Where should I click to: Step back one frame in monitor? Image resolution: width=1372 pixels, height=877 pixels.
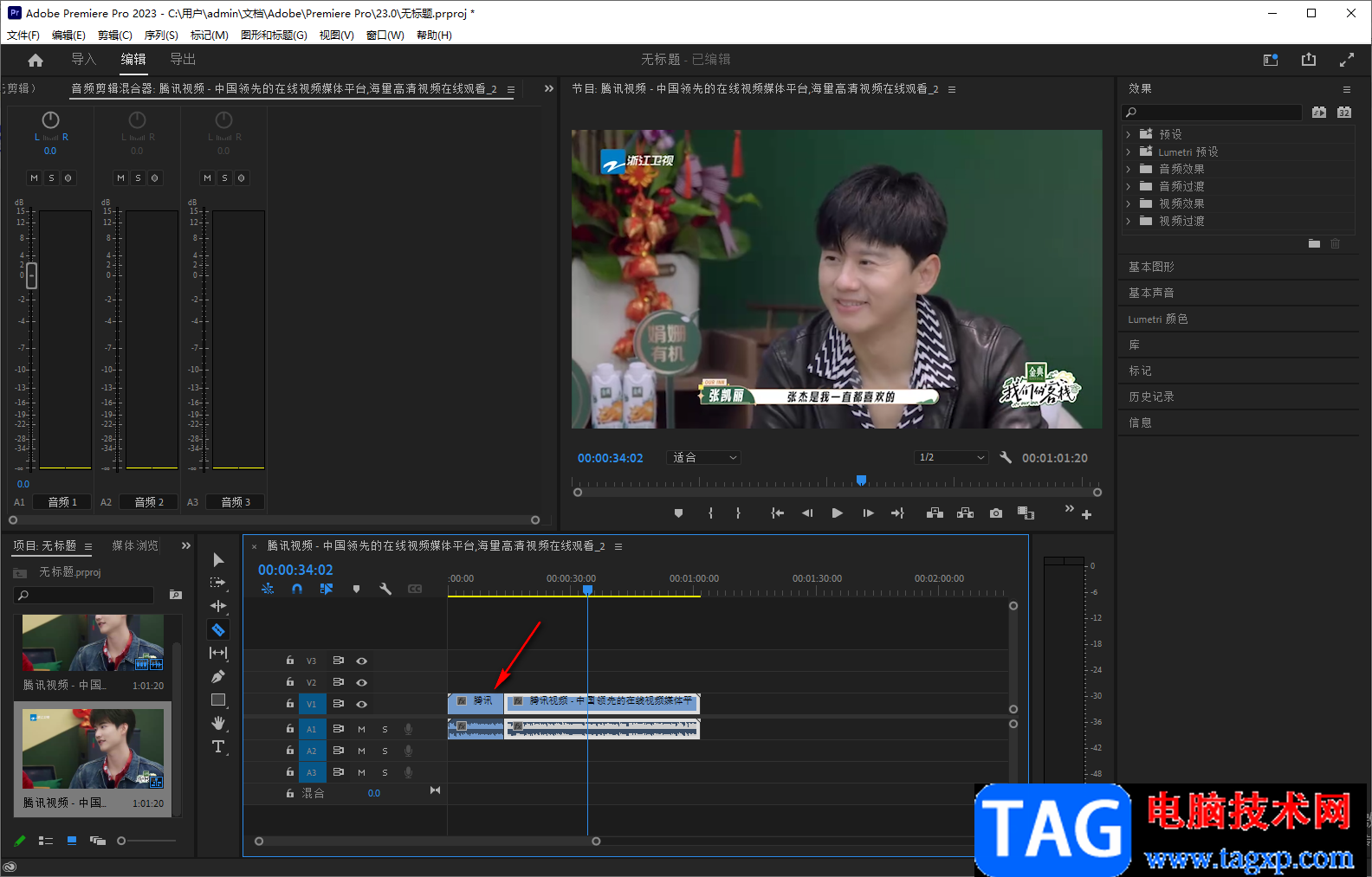coord(807,513)
